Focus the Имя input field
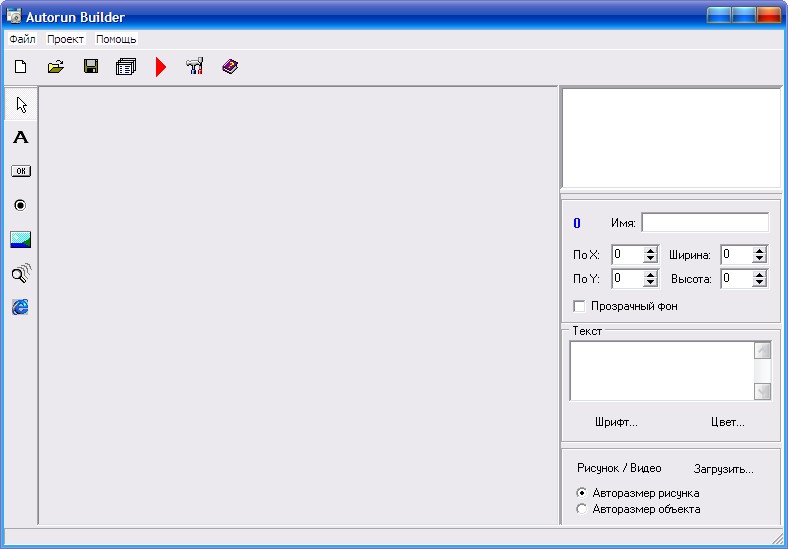Viewport: 788px width, 549px height. click(x=705, y=222)
